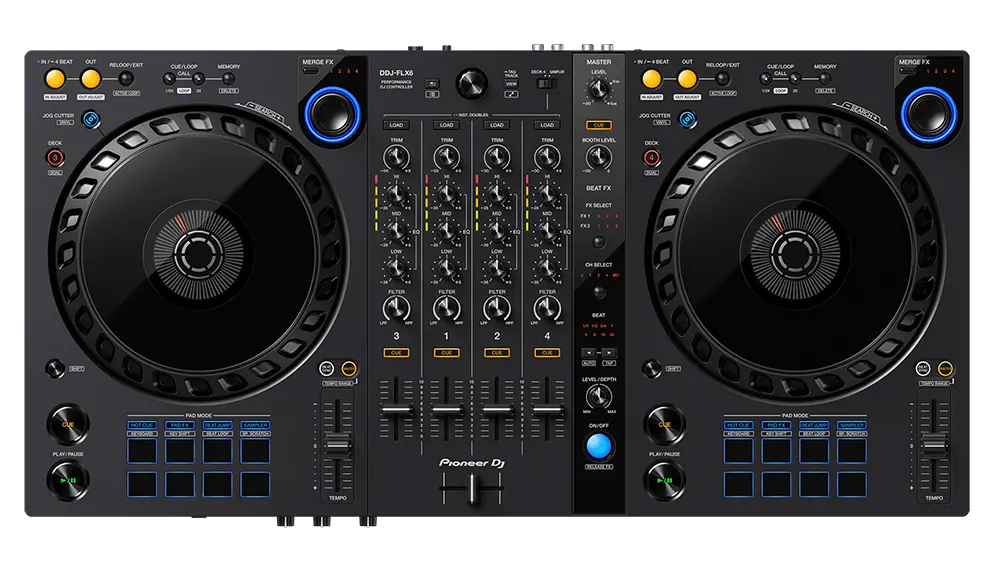Click the left MERGE FX select button
This screenshot has height=569, width=1000.
tap(311, 71)
